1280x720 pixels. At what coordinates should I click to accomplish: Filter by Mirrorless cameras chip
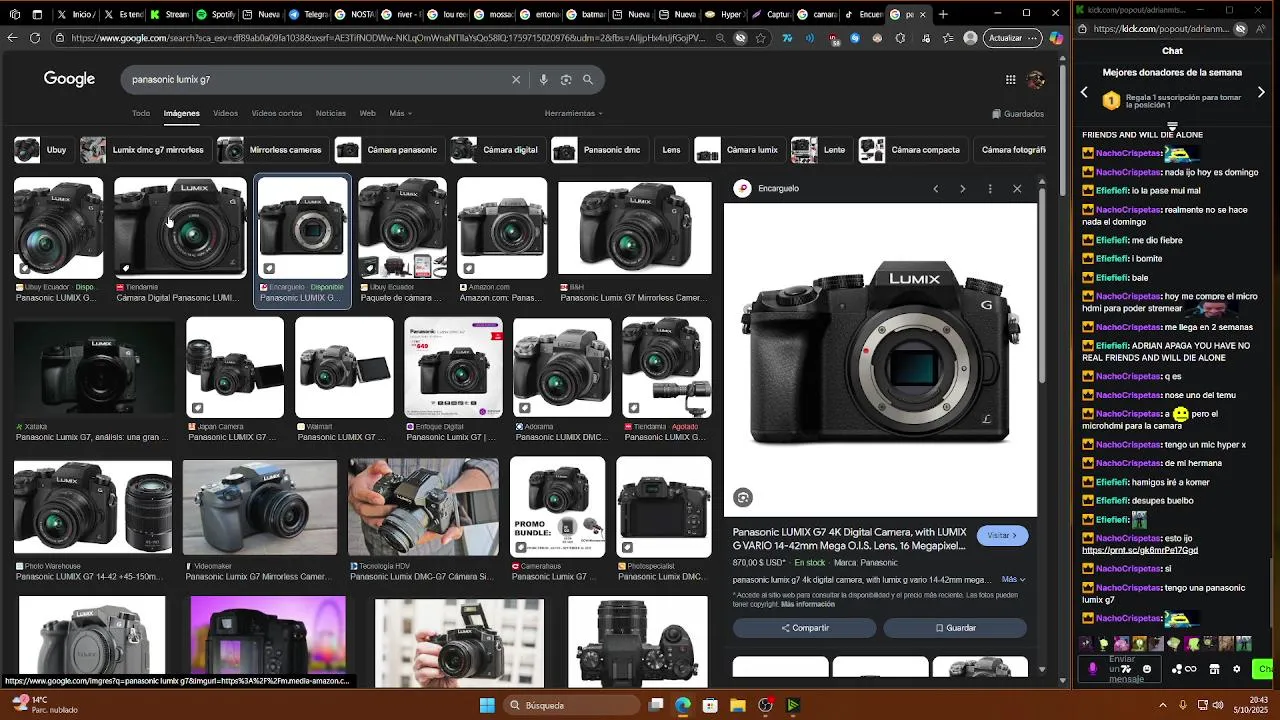[x=271, y=150]
